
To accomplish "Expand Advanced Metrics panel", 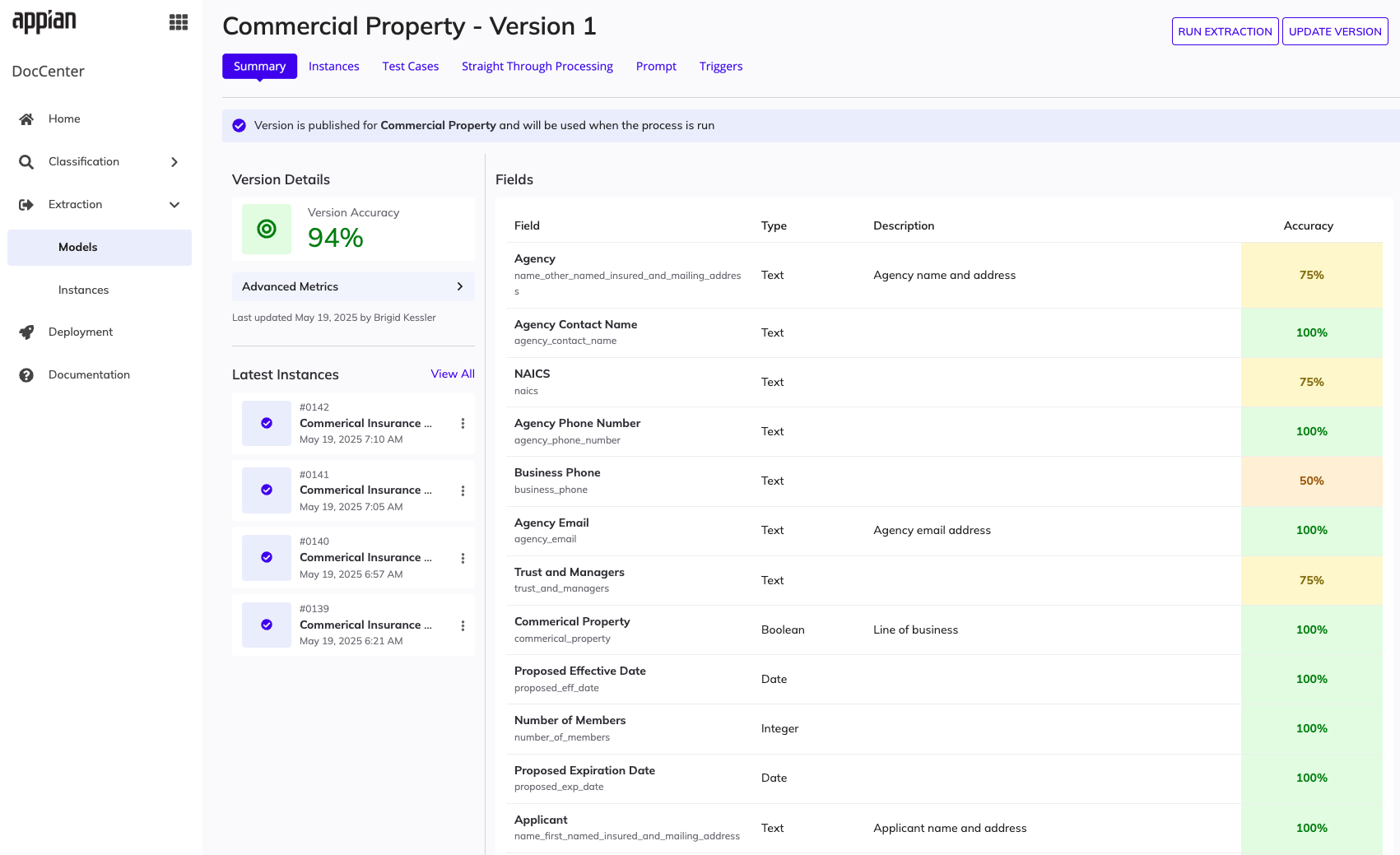I will [353, 286].
